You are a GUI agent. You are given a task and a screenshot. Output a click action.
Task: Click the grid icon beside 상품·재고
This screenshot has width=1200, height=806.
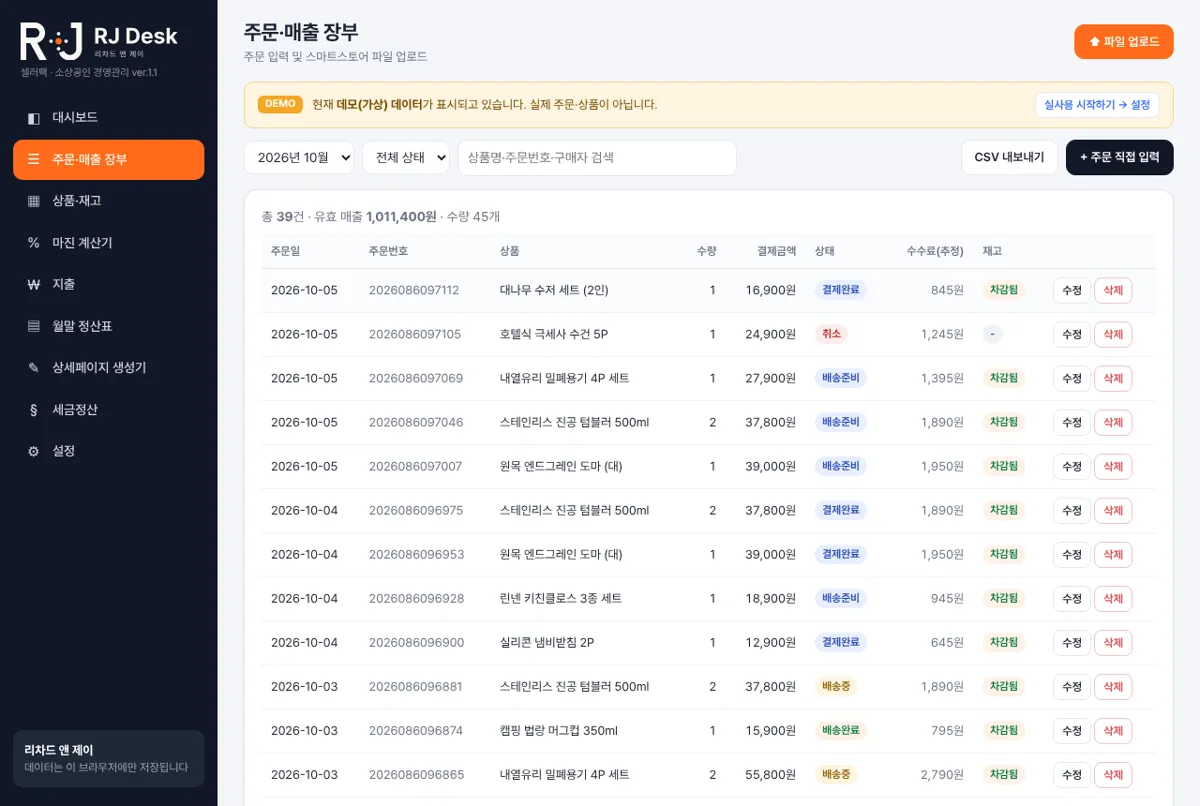[x=34, y=201]
